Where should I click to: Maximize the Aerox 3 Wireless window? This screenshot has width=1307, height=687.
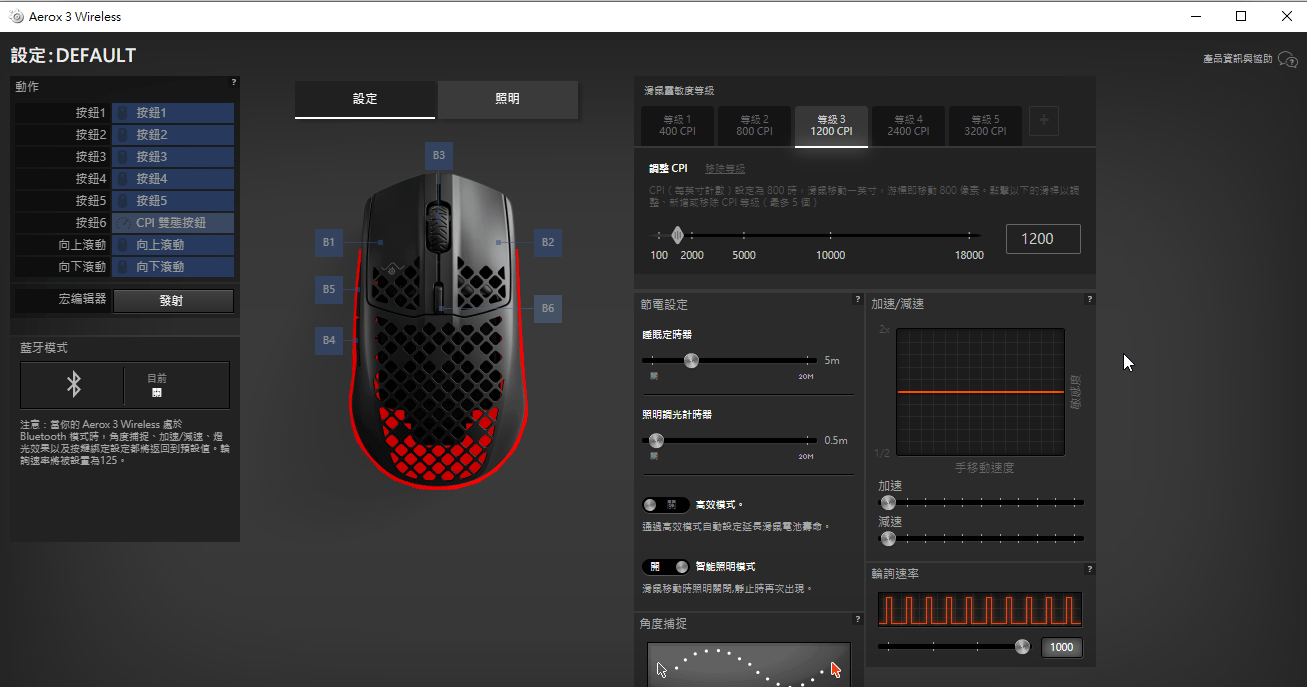coord(1241,16)
